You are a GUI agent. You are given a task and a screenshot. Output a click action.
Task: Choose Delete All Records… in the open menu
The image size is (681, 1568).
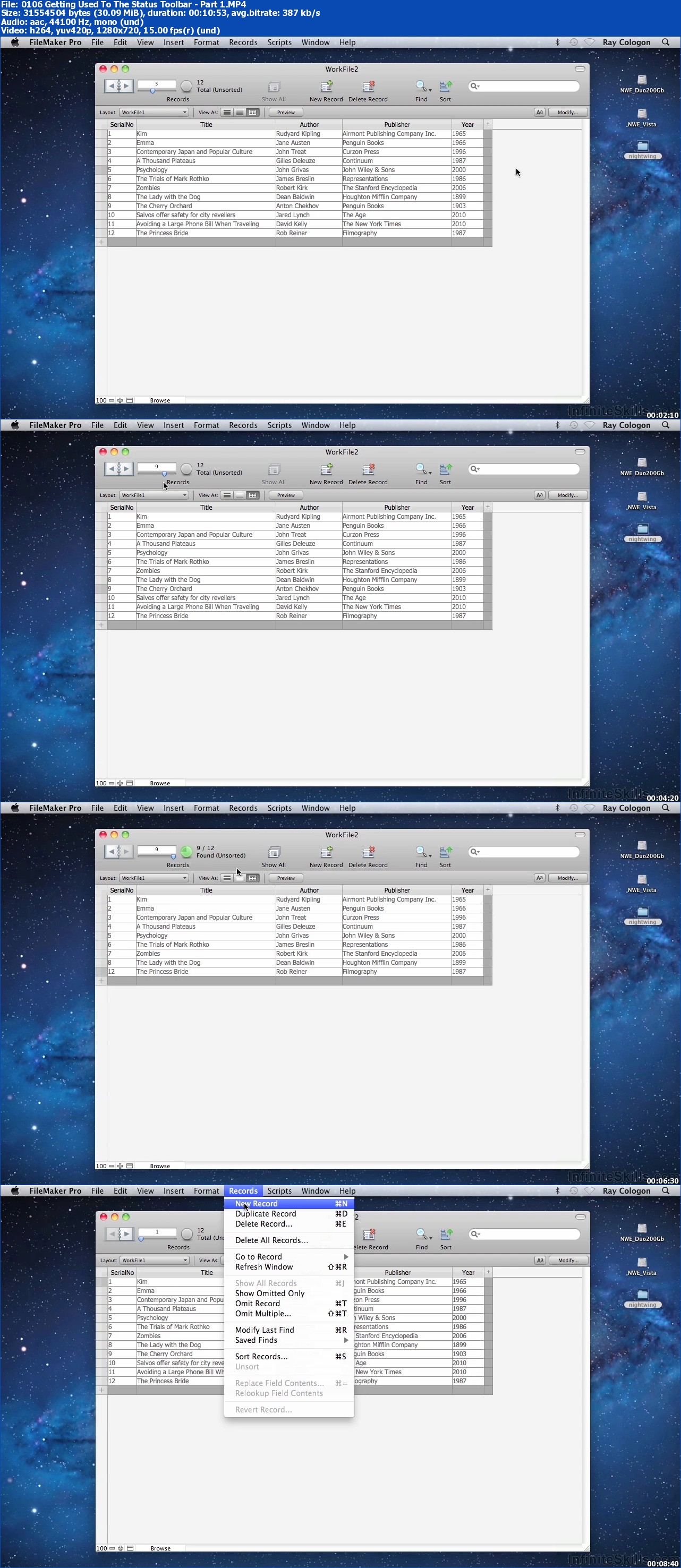point(290,1240)
